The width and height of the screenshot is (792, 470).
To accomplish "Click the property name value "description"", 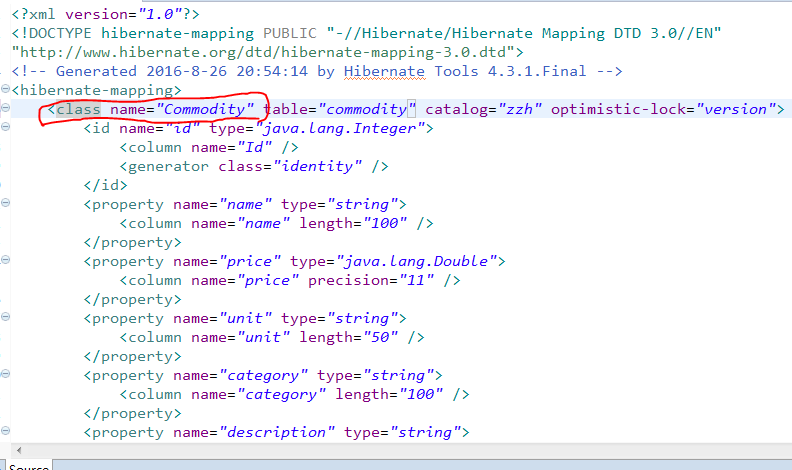I will coord(277,433).
